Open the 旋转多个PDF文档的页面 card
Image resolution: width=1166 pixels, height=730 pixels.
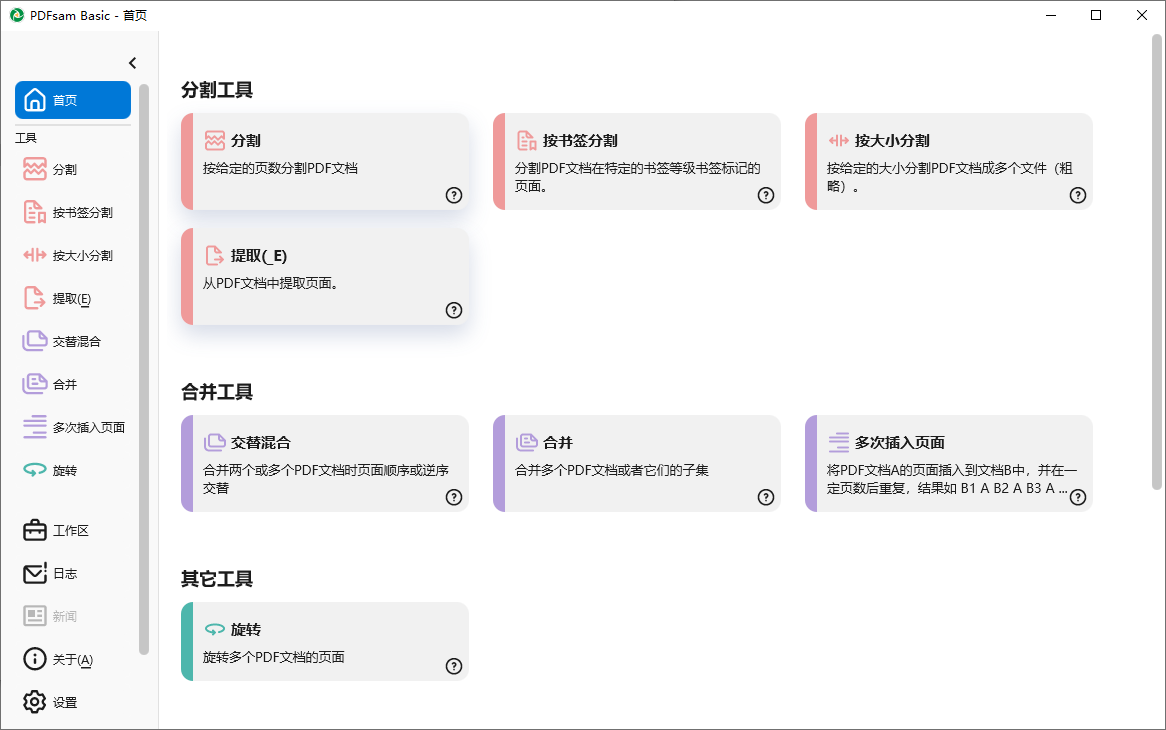pyautogui.click(x=325, y=642)
